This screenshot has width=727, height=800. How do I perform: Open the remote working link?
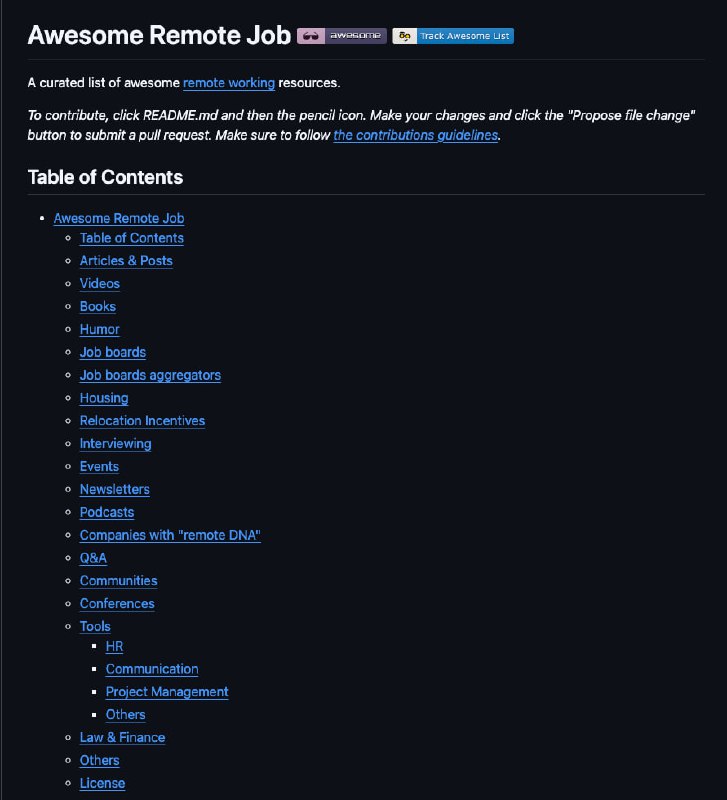229,82
